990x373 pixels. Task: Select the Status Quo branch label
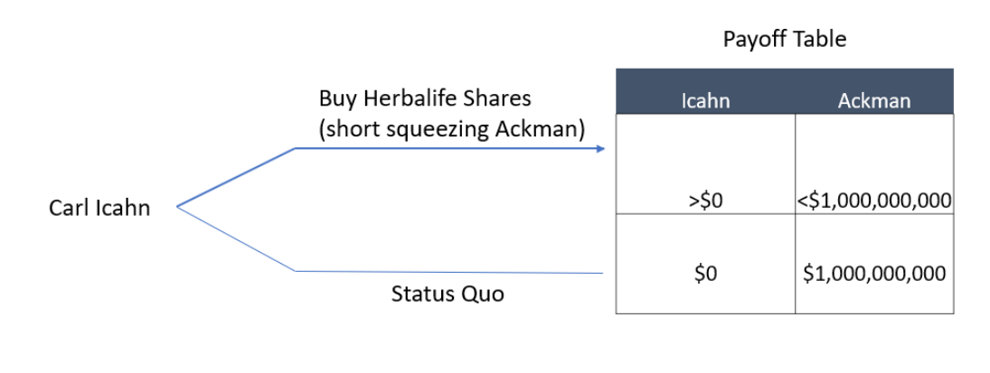448,294
